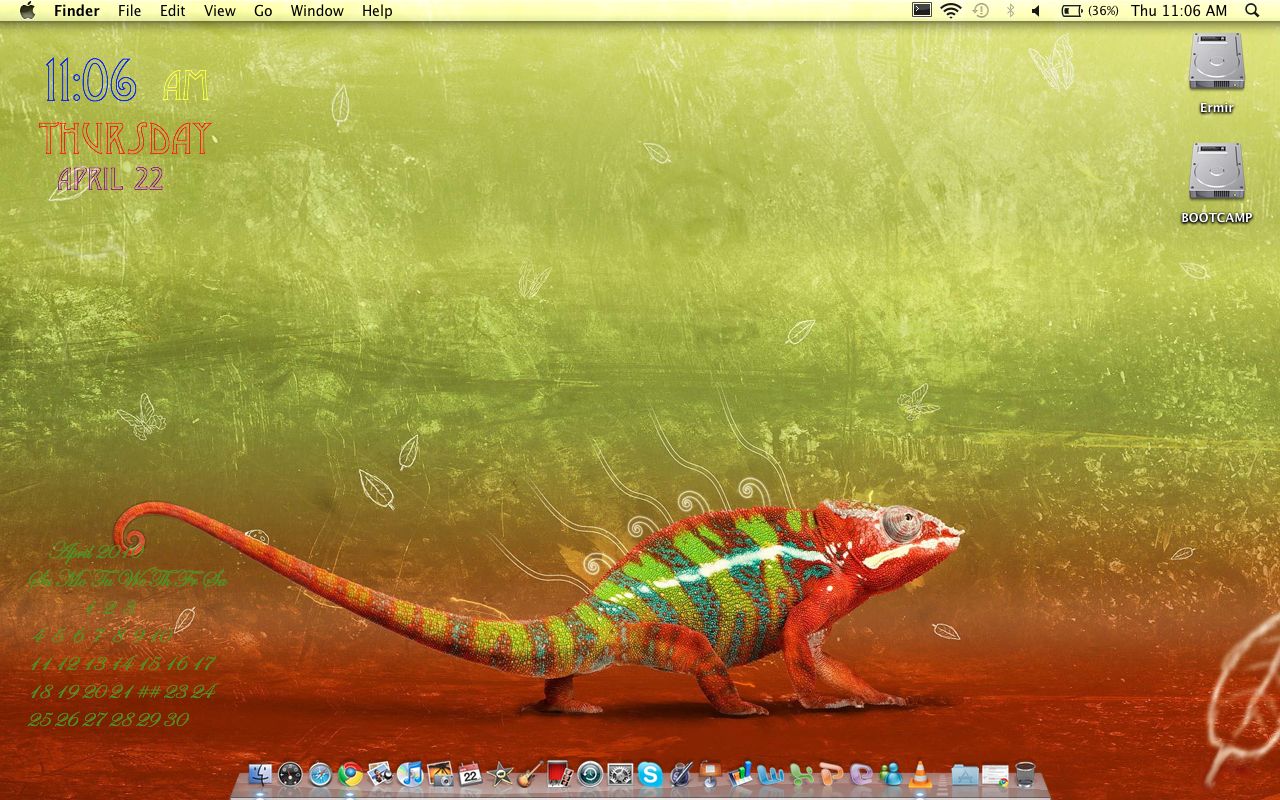This screenshot has width=1280, height=800.
Task: Launch Microsoft Excel from the Dock
Action: [800, 774]
